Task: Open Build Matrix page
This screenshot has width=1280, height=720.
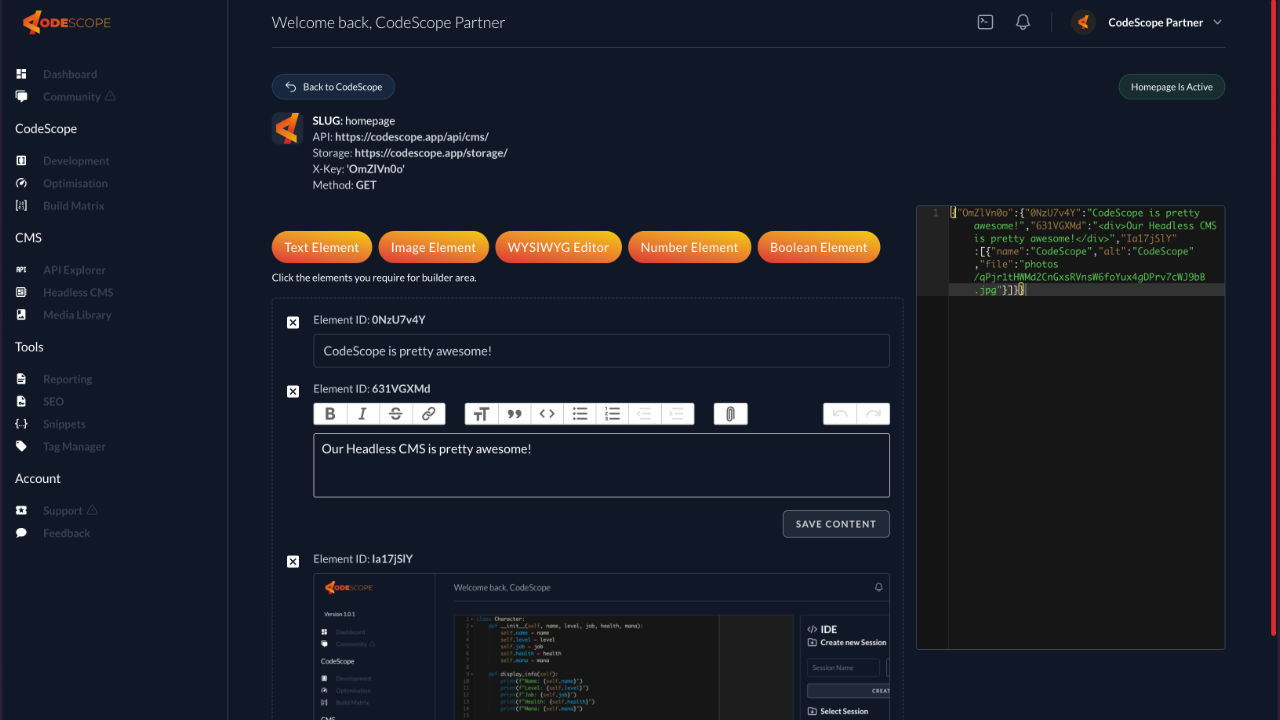Action: (x=73, y=206)
